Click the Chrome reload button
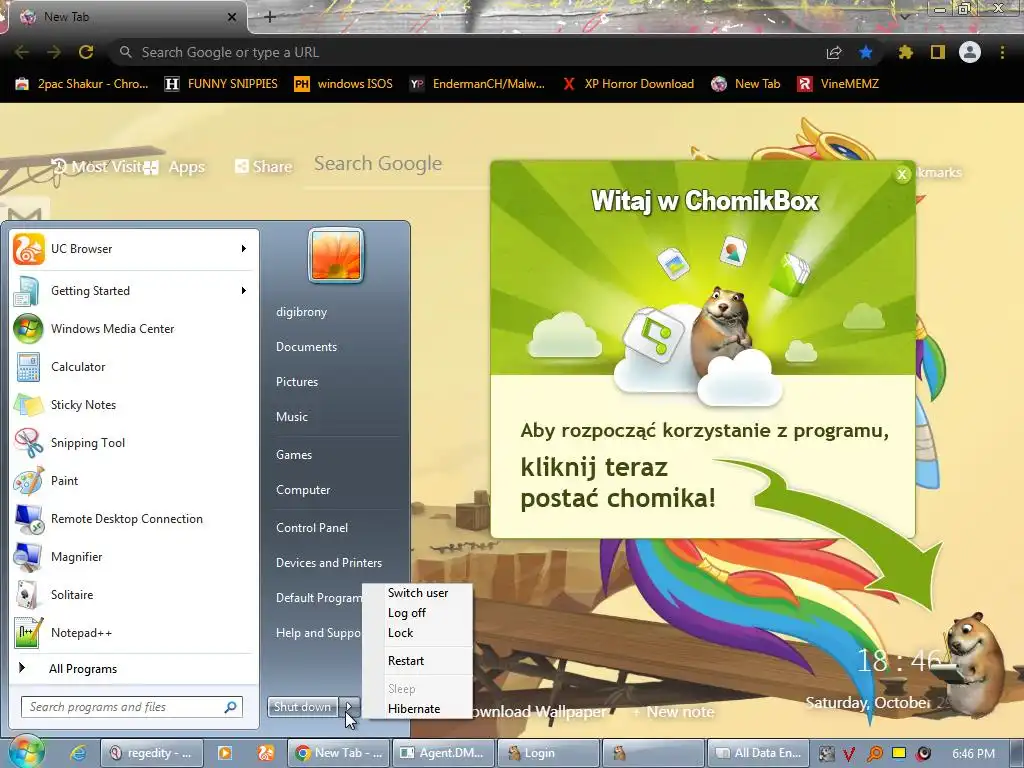 (86, 52)
